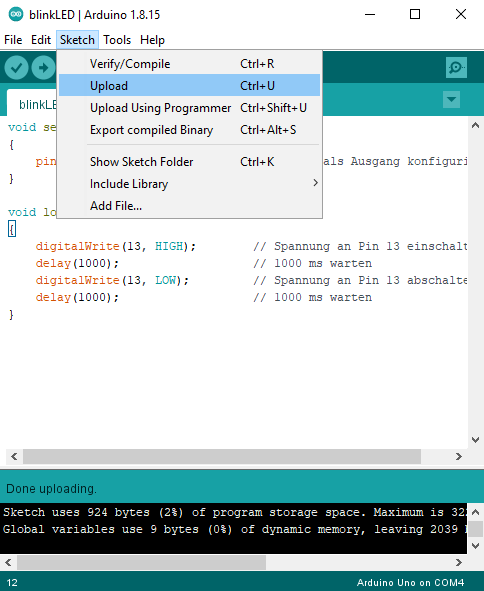The width and height of the screenshot is (484, 591).
Task: Open the Edit menu
Action: [x=41, y=40]
